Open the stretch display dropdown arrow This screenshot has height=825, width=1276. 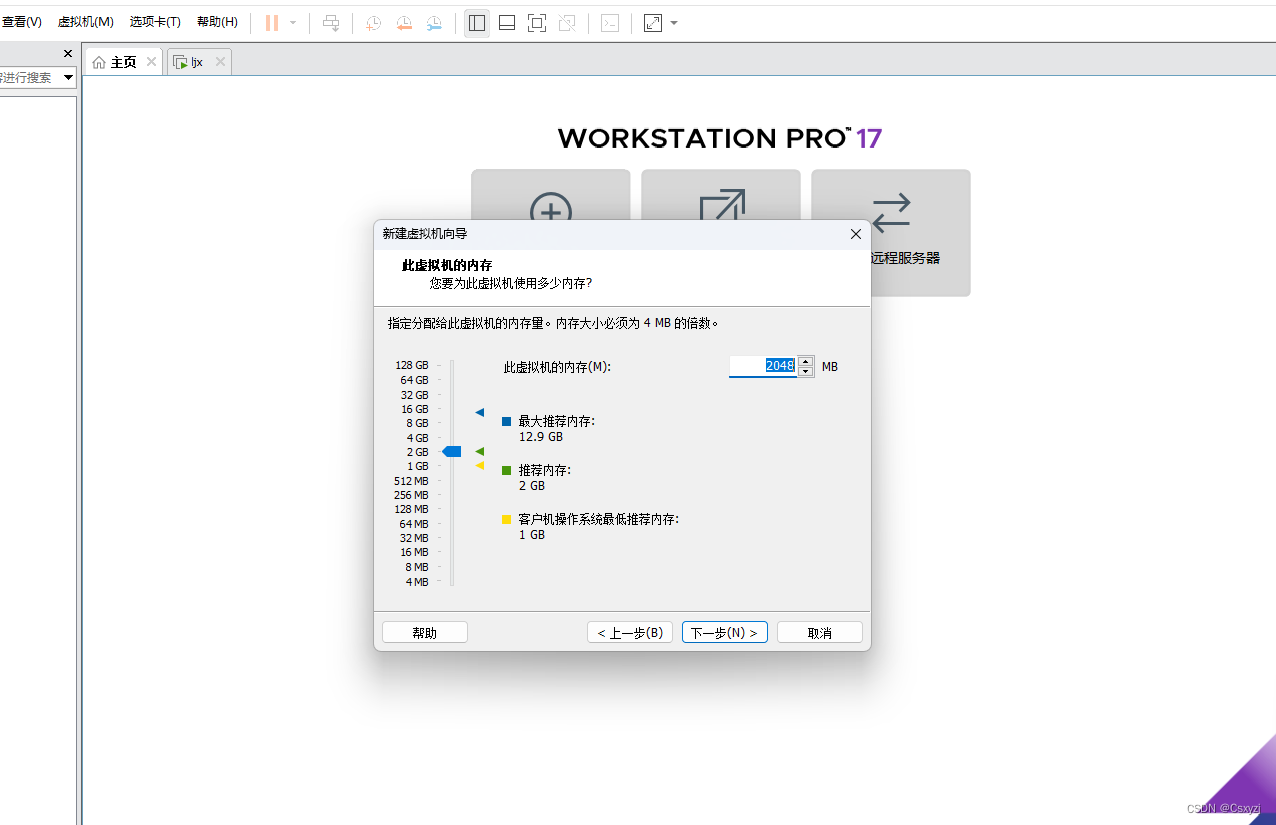click(674, 22)
